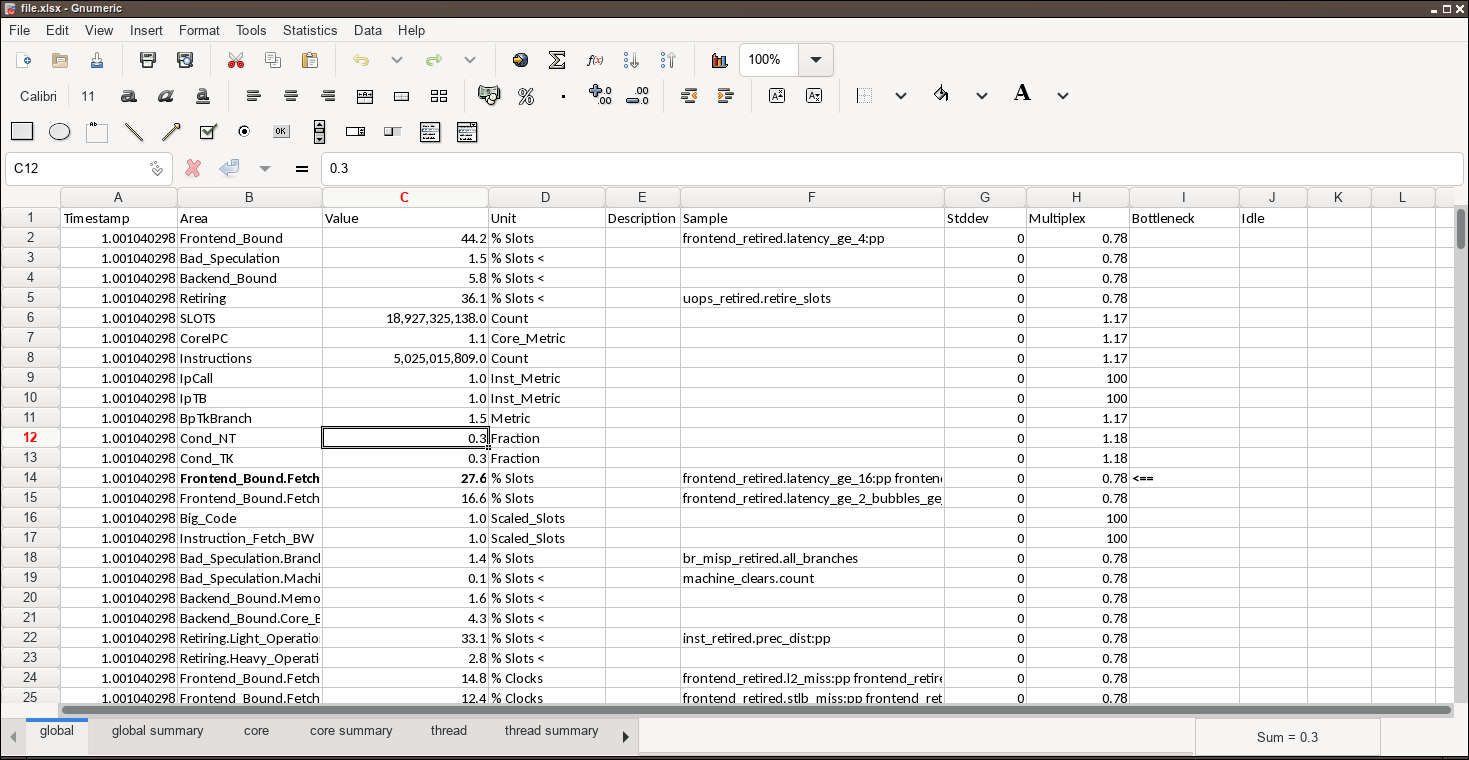
Task: Insert a radio button form control
Action: click(x=244, y=131)
